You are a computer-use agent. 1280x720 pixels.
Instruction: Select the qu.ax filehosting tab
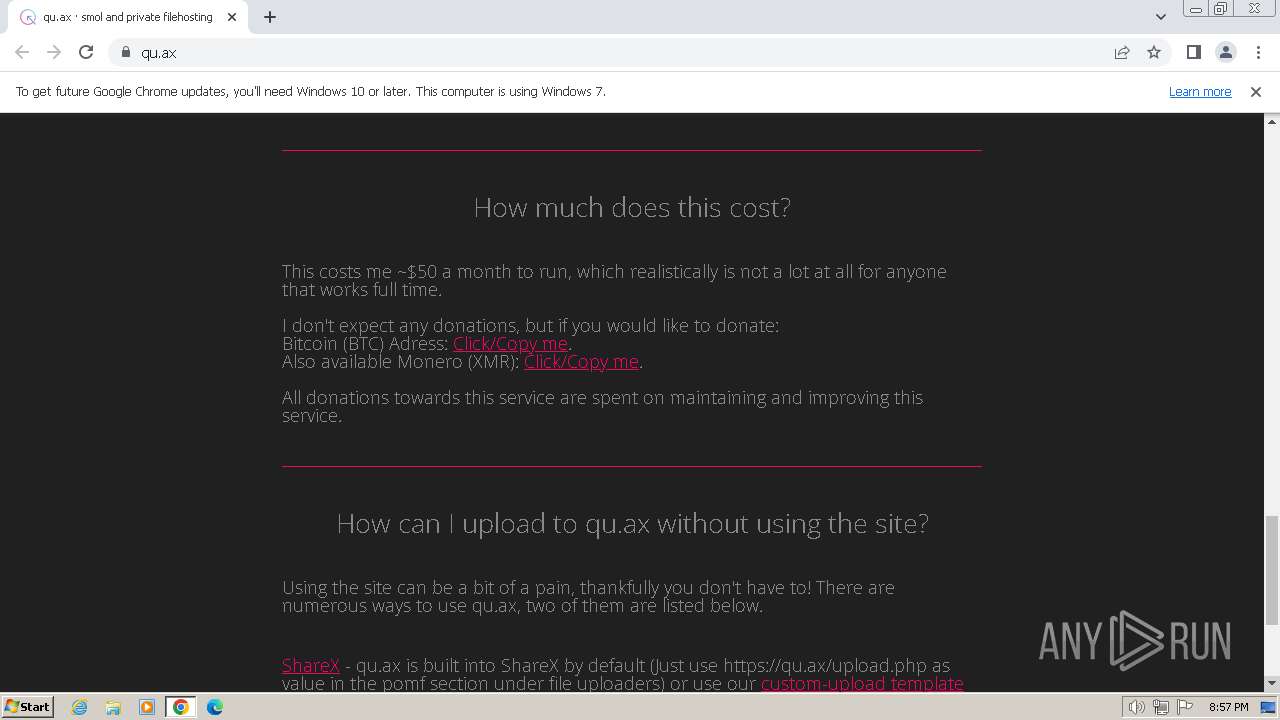tap(127, 17)
